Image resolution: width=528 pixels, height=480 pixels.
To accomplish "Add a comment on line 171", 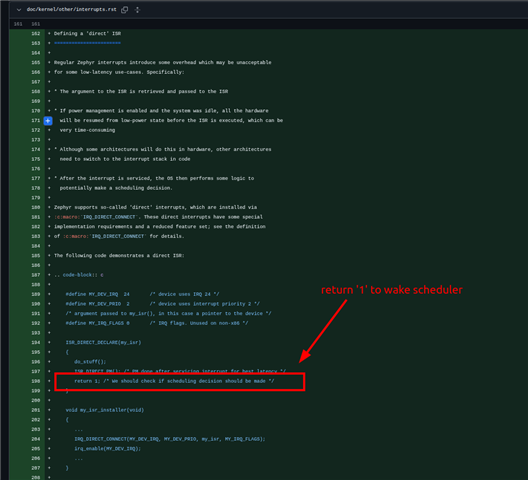I will [x=48, y=121].
